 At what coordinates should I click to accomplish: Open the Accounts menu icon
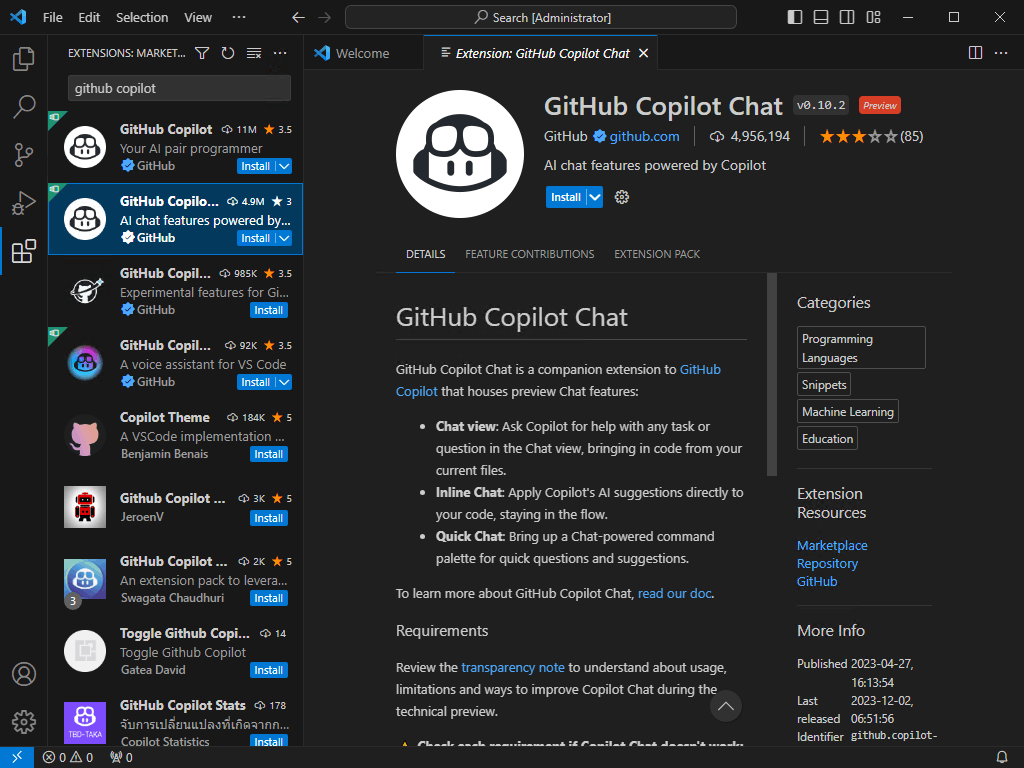24,674
